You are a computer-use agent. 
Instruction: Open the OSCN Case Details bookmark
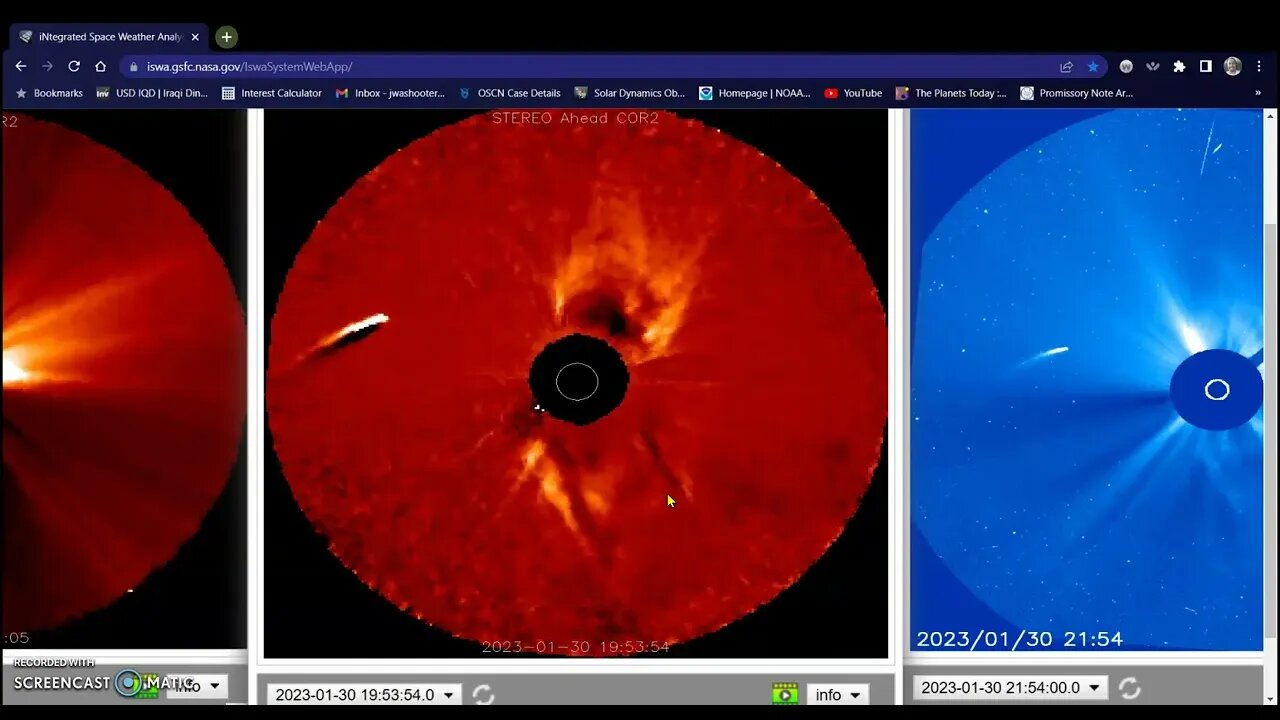coord(509,93)
